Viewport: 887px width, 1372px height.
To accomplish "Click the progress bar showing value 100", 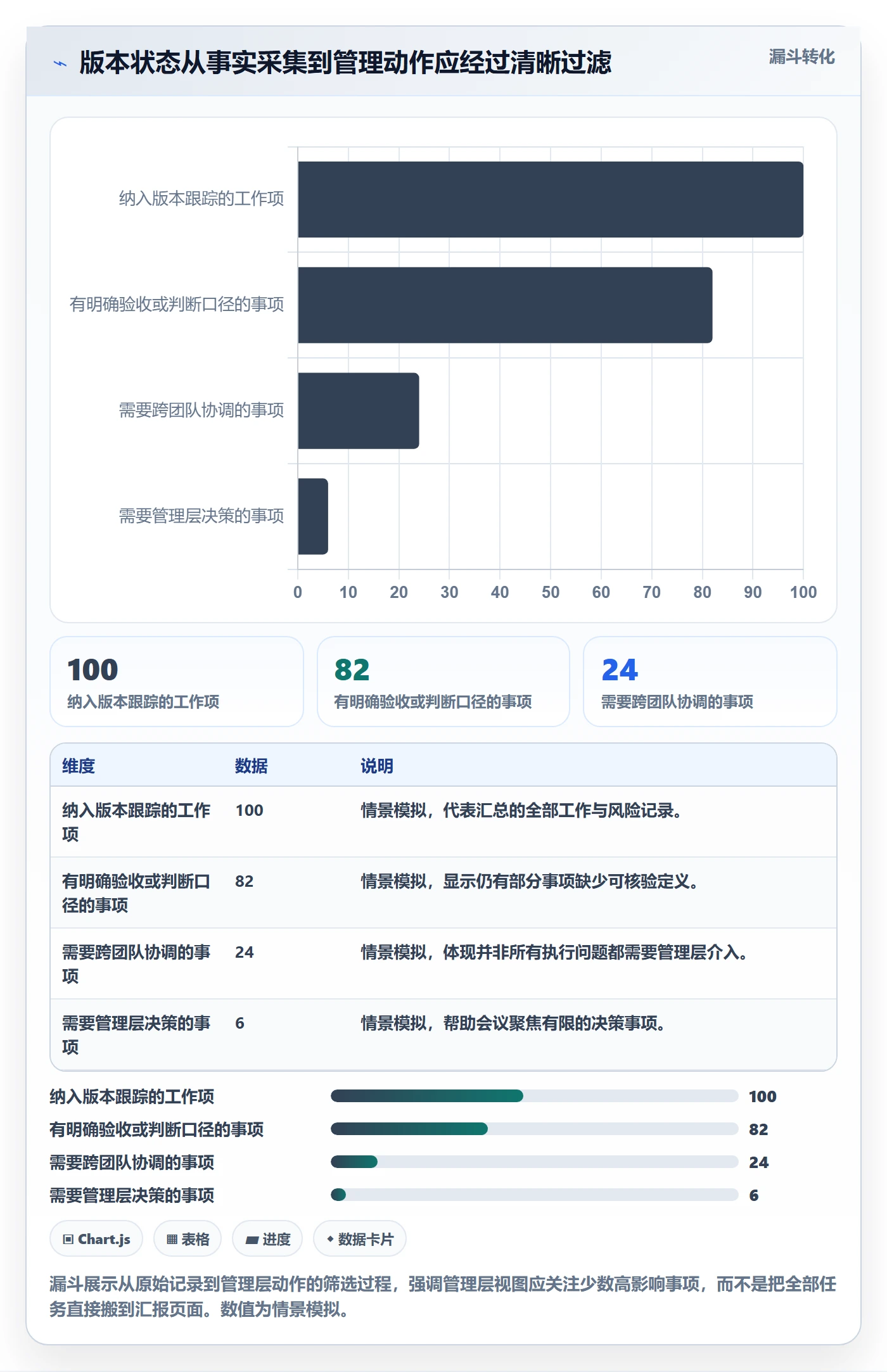I will pyautogui.click(x=535, y=1096).
